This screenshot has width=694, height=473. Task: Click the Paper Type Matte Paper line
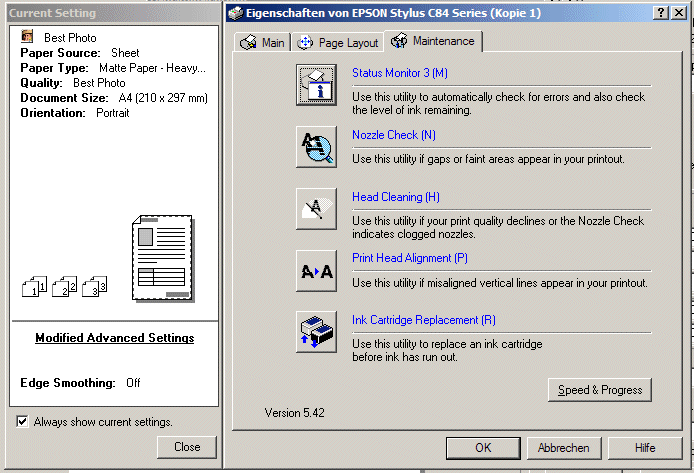click(113, 68)
